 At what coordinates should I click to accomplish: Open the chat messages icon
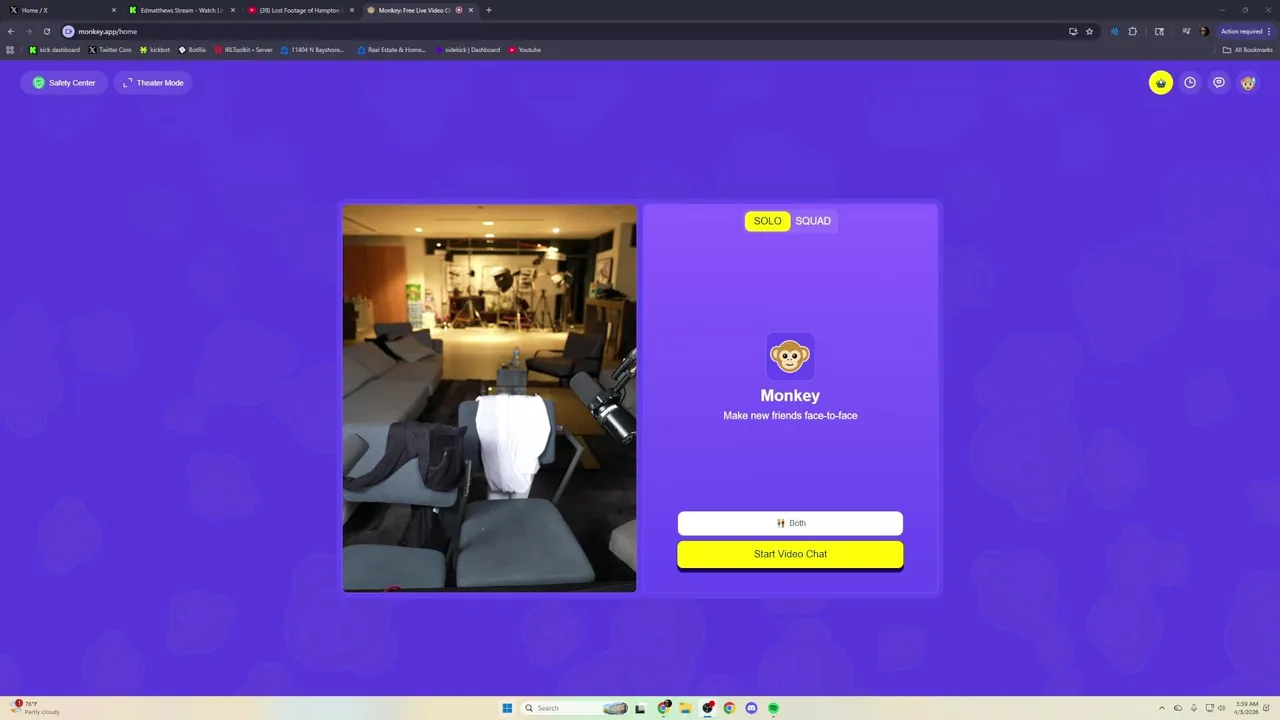point(1219,83)
